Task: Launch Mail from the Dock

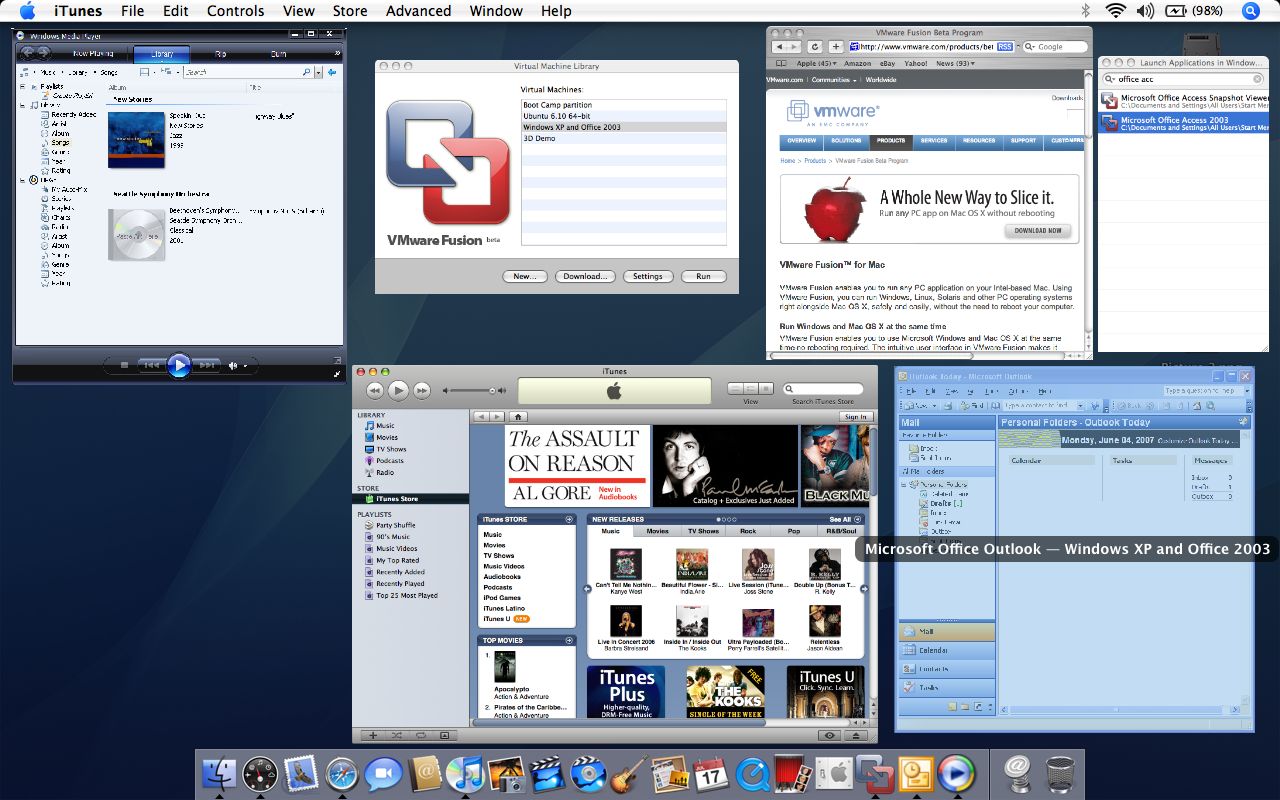Action: (301, 774)
